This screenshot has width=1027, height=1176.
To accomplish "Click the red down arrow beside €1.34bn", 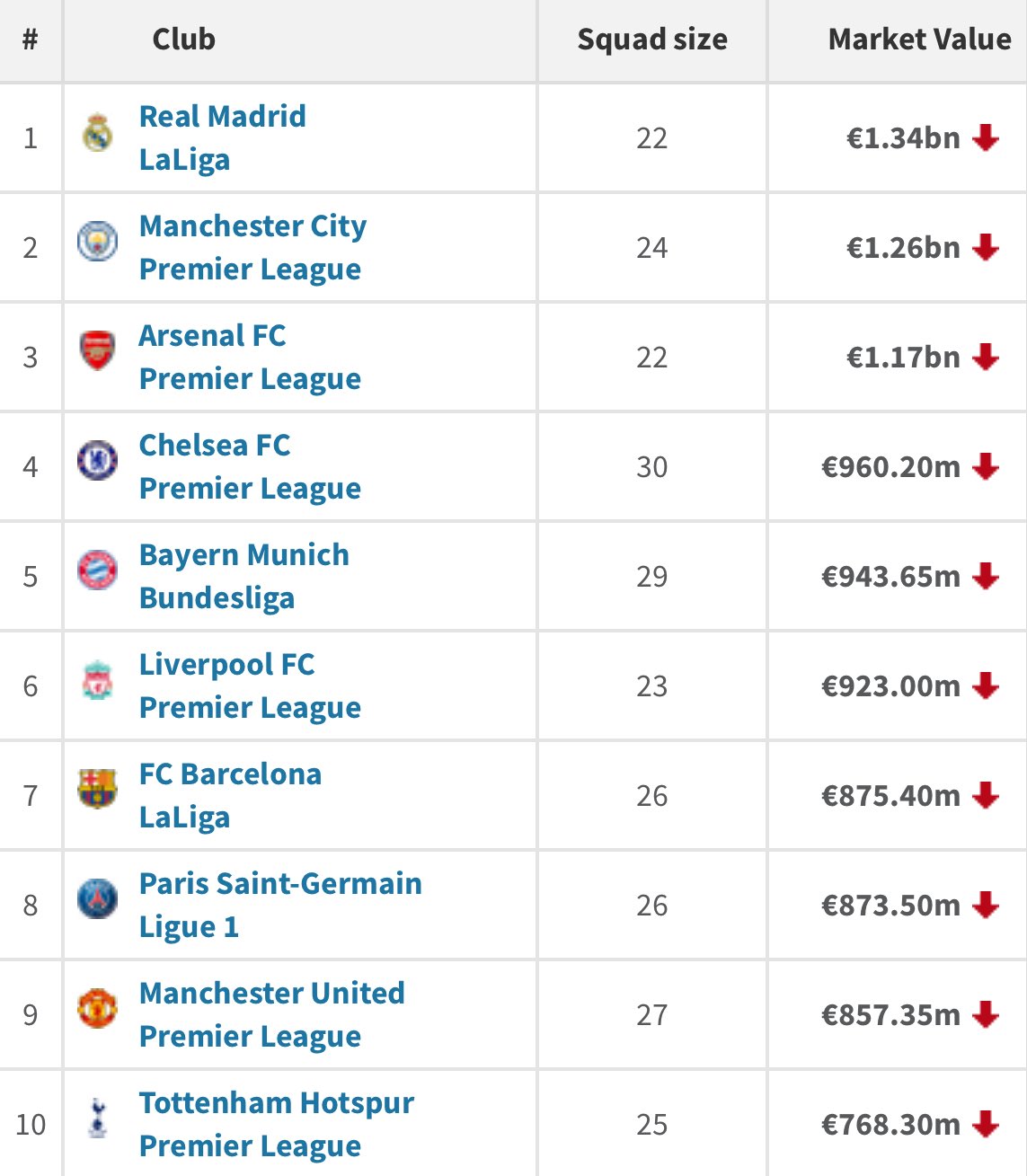I will (x=986, y=137).
